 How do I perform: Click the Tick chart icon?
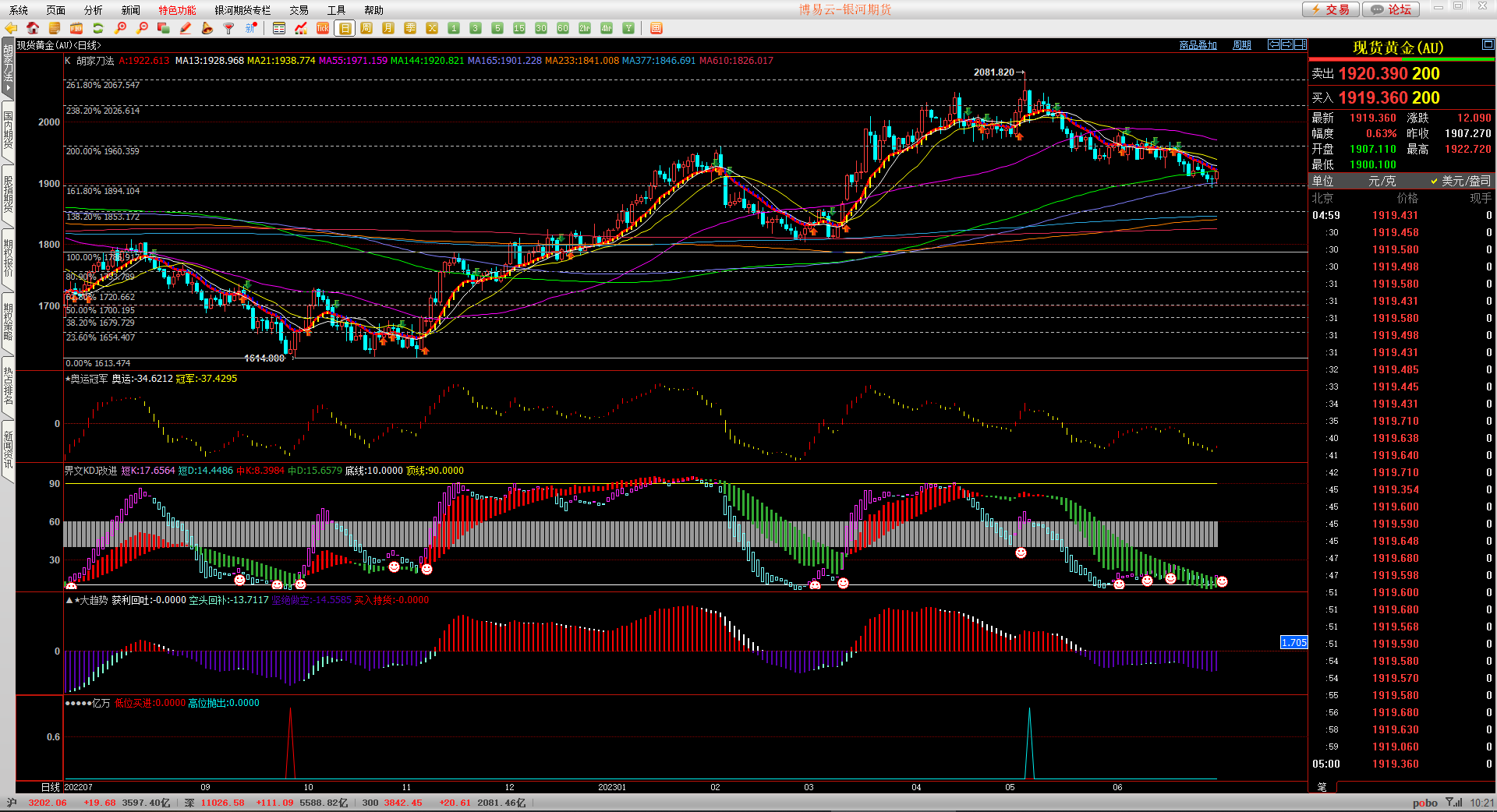pos(323,28)
